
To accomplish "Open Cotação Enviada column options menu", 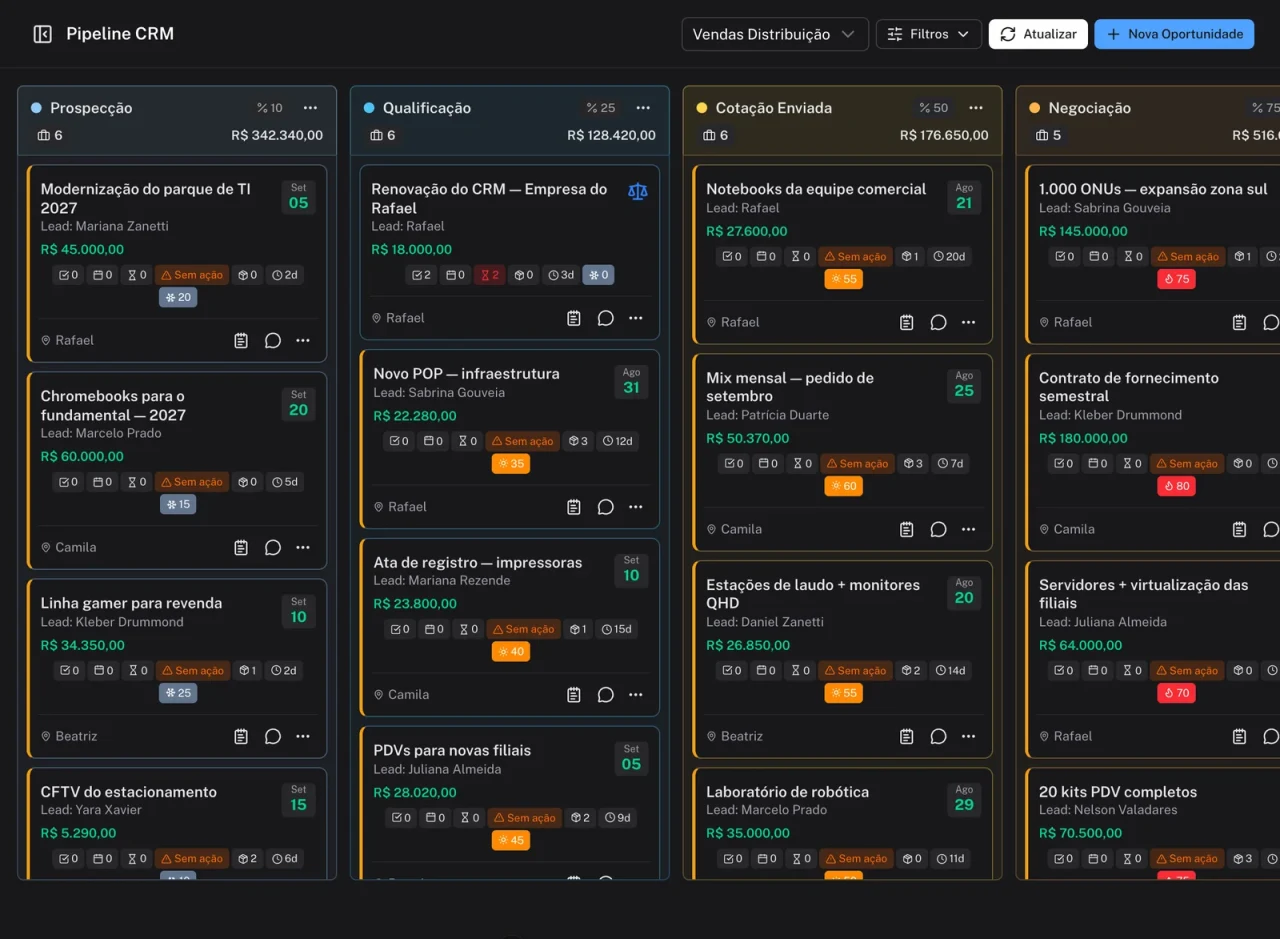I will (976, 108).
